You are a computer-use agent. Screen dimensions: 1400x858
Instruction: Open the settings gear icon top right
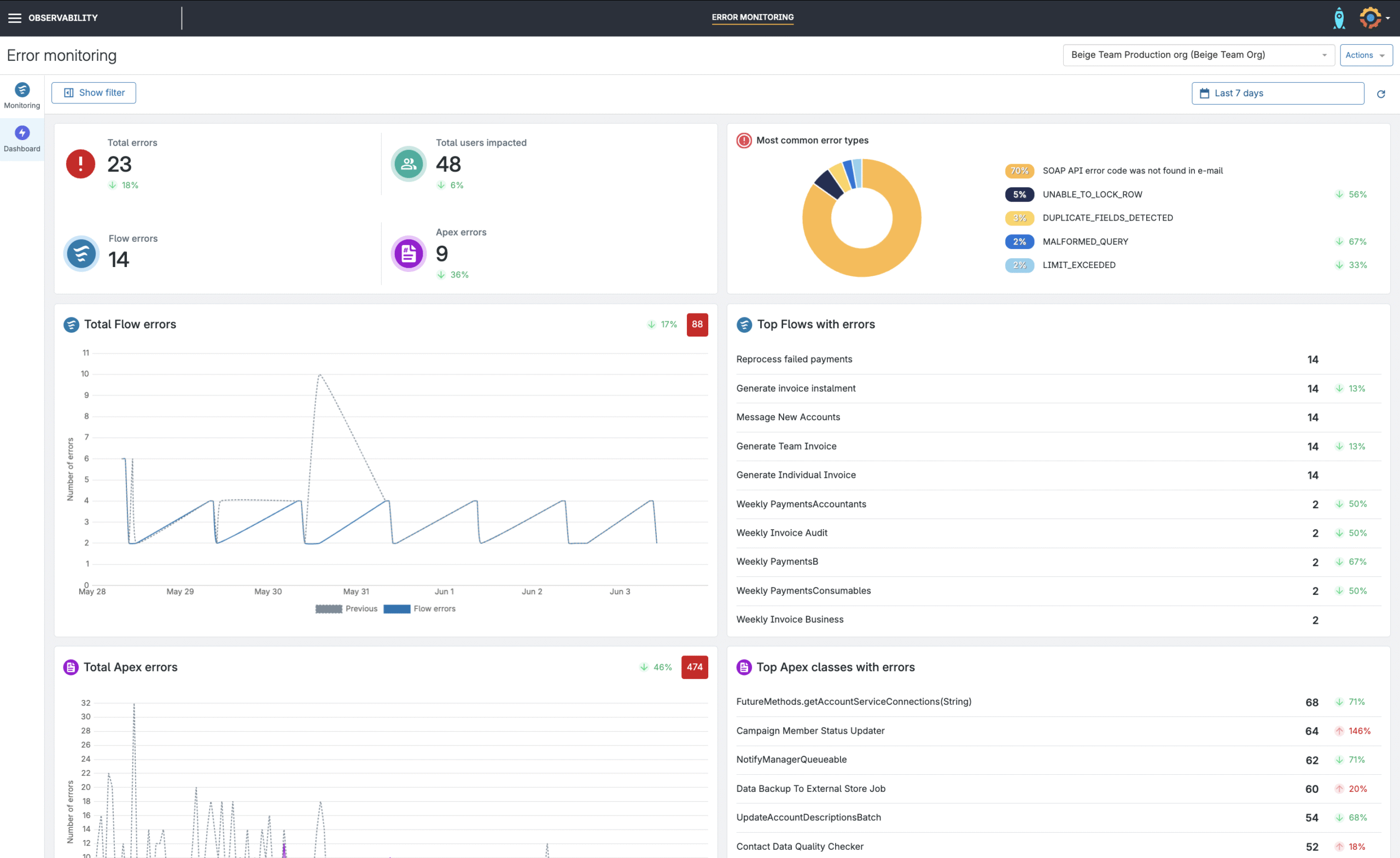(x=1370, y=18)
